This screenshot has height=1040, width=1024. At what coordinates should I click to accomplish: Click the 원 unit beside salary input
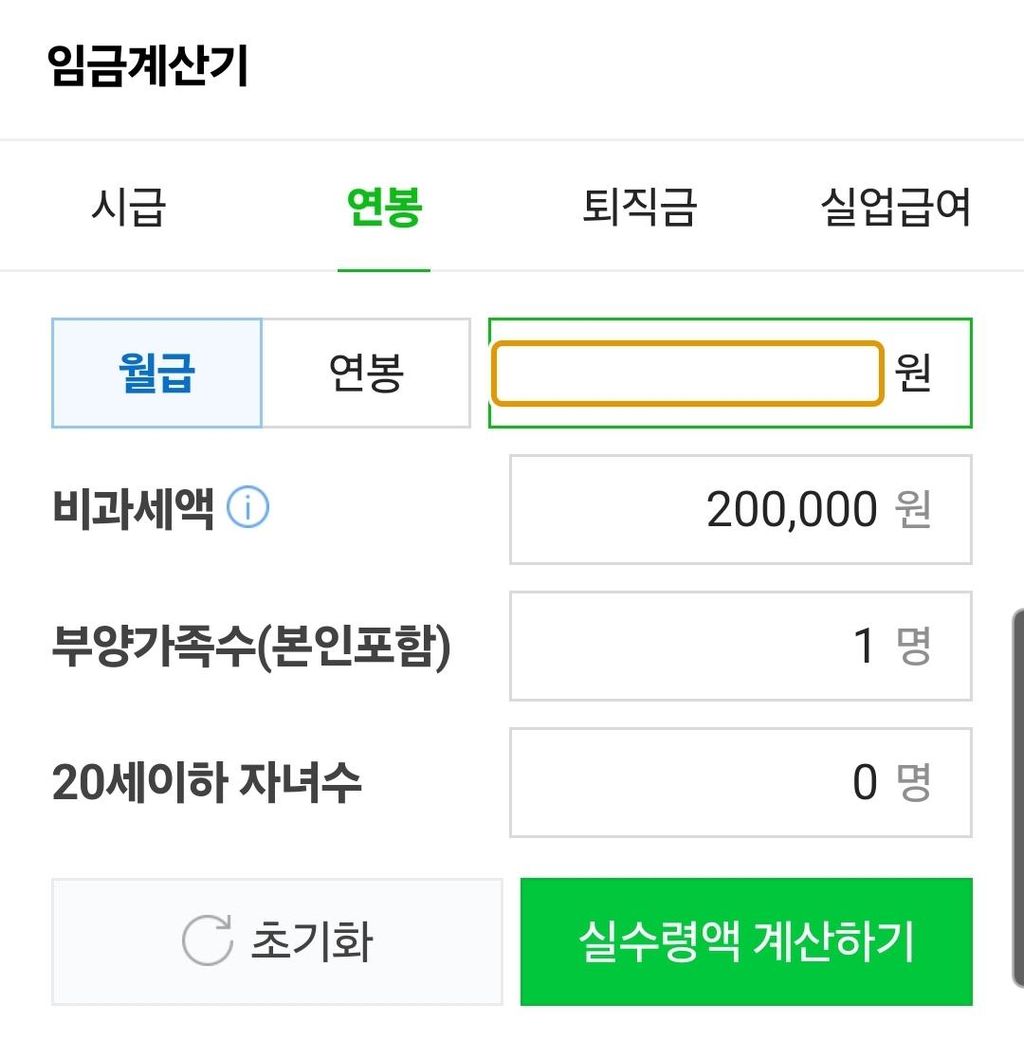913,373
